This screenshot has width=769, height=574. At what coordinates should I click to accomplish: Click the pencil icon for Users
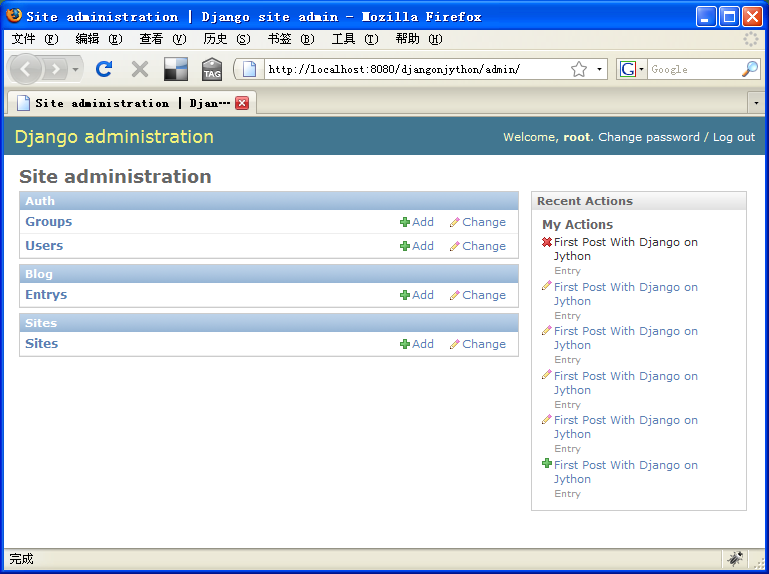[455, 246]
